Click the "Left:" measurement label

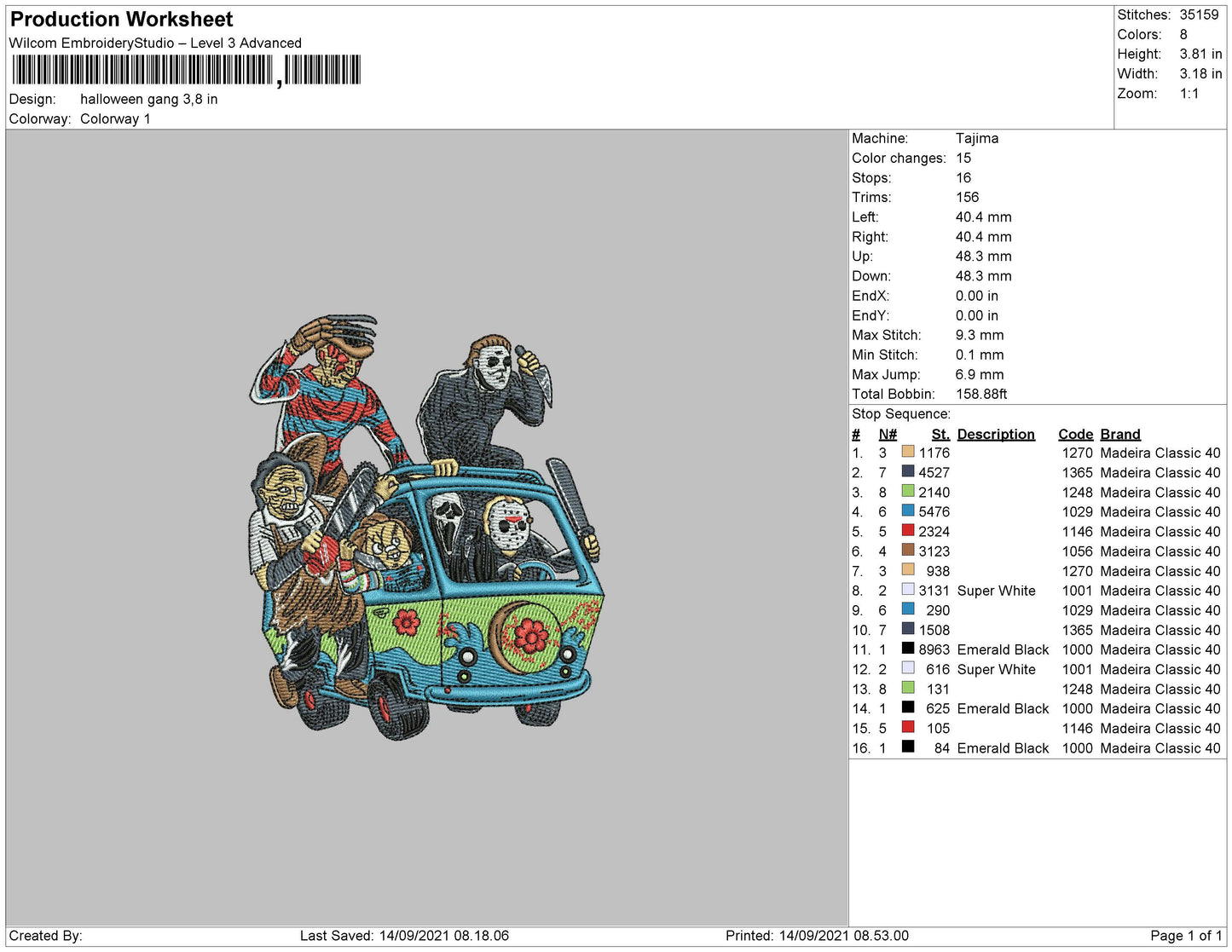pos(865,216)
